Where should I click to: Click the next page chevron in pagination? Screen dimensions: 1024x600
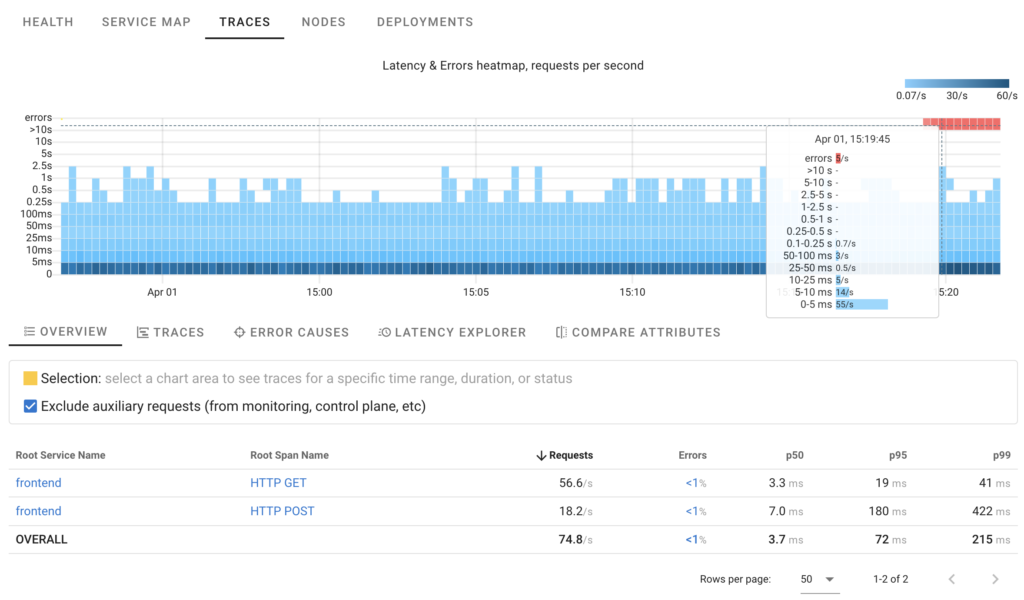click(995, 578)
